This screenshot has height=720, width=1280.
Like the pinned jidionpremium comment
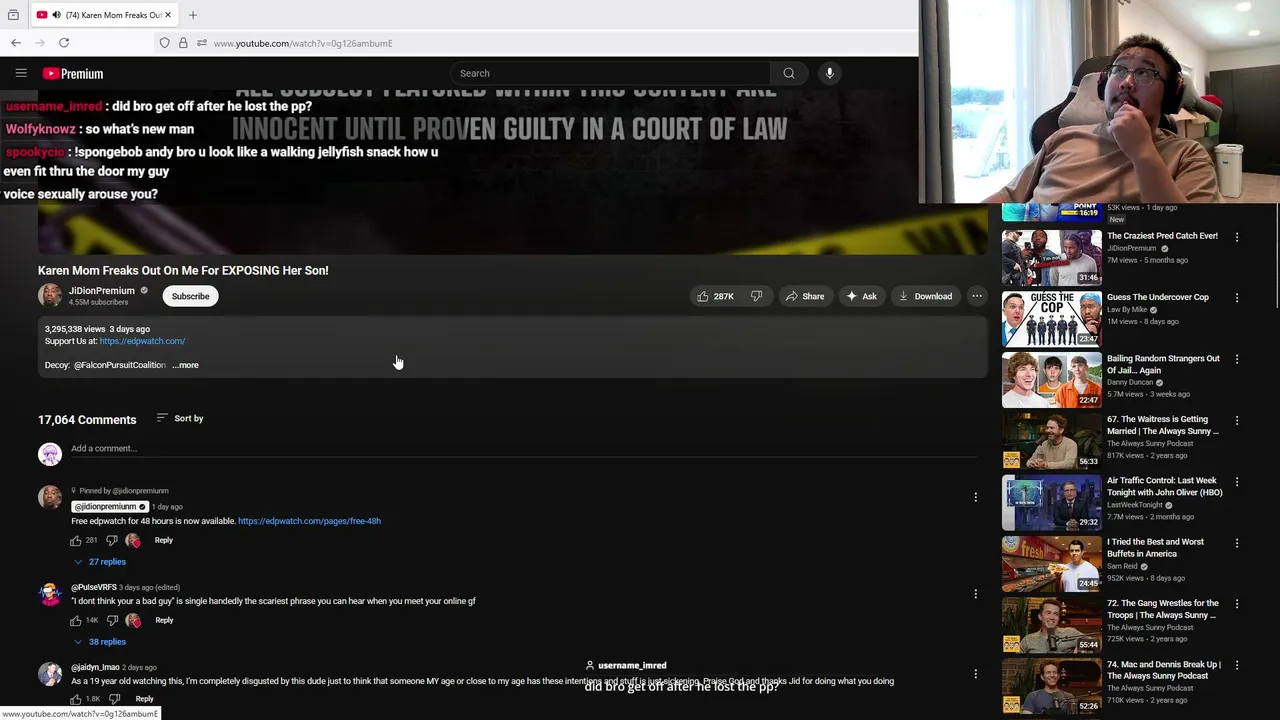(76, 540)
